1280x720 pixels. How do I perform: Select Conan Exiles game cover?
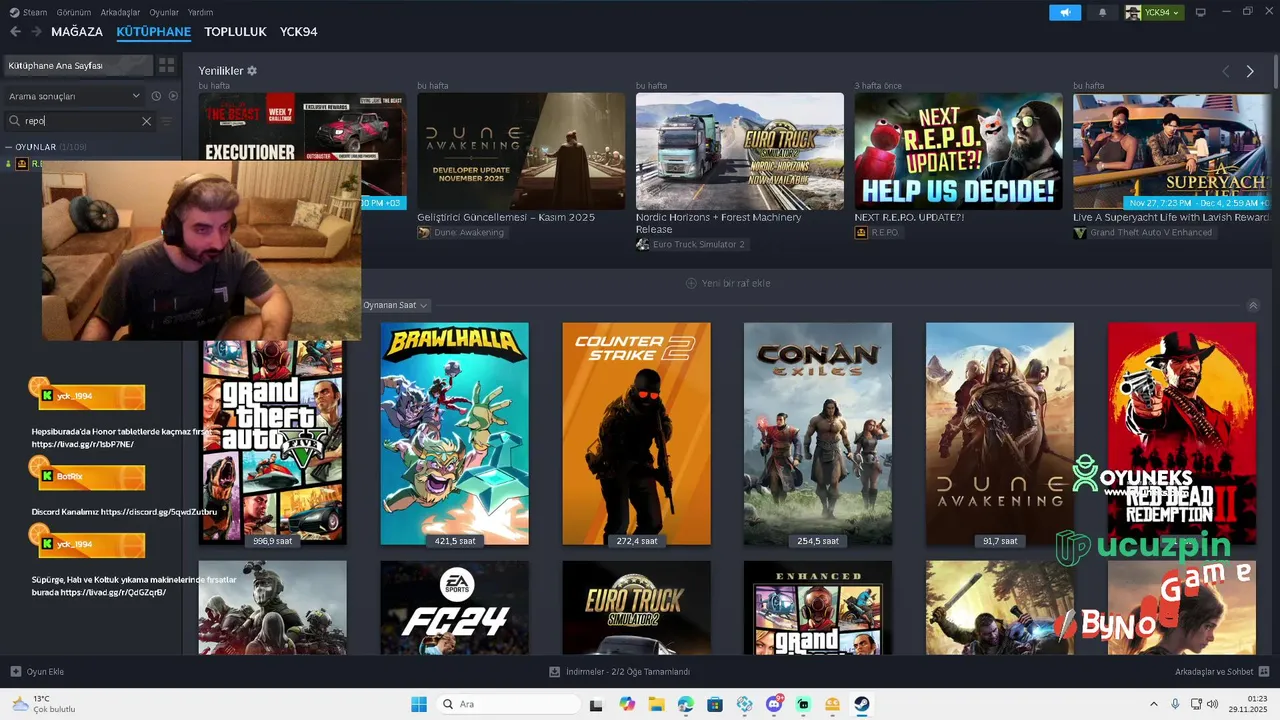coord(818,433)
